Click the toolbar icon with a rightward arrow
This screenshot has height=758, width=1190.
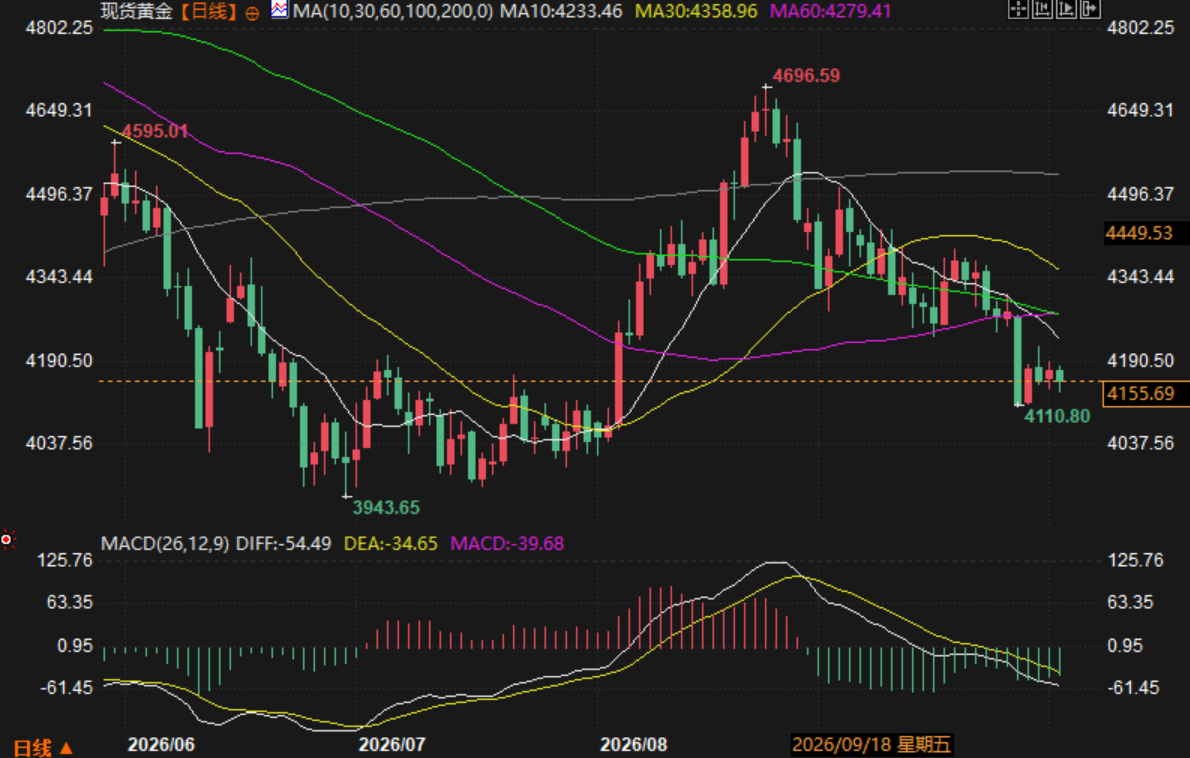(x=1091, y=9)
